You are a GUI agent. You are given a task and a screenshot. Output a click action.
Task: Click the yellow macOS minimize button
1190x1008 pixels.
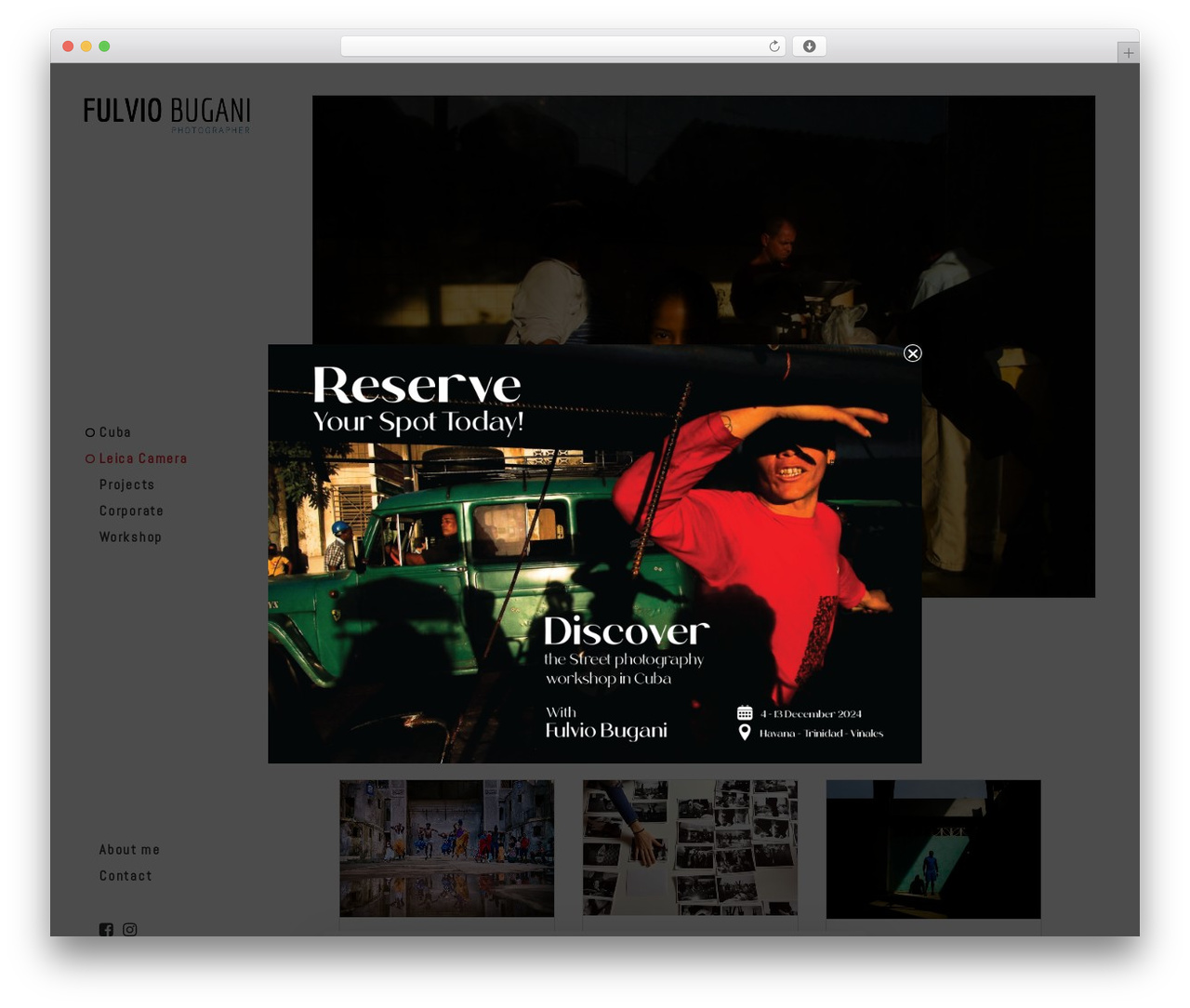(x=86, y=46)
